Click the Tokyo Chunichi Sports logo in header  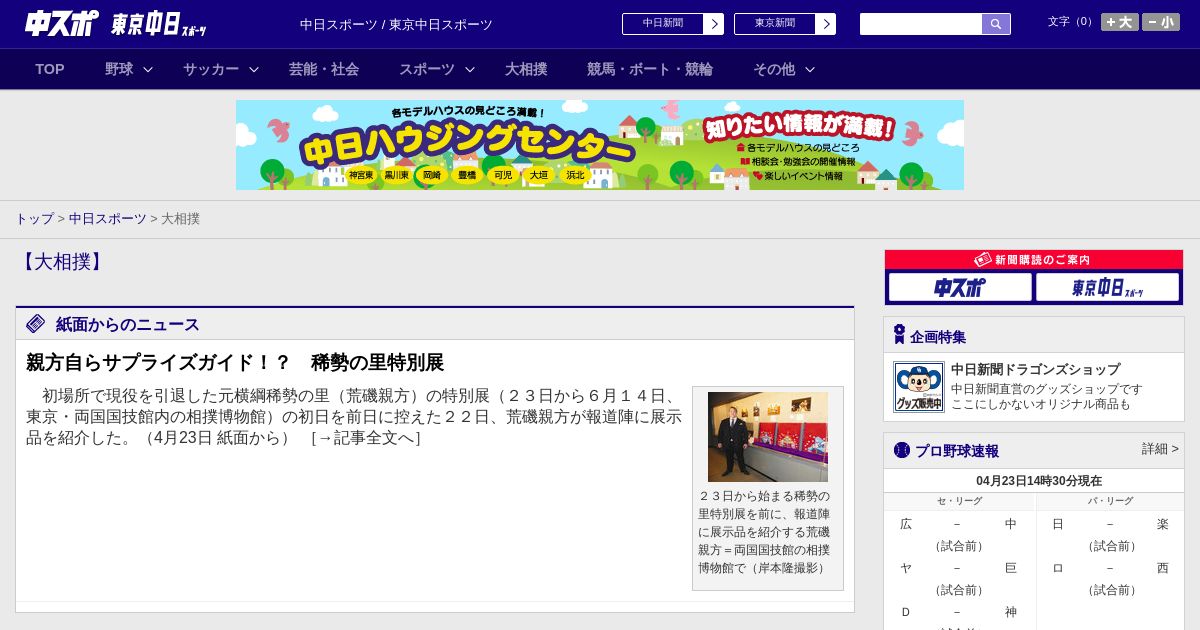159,24
